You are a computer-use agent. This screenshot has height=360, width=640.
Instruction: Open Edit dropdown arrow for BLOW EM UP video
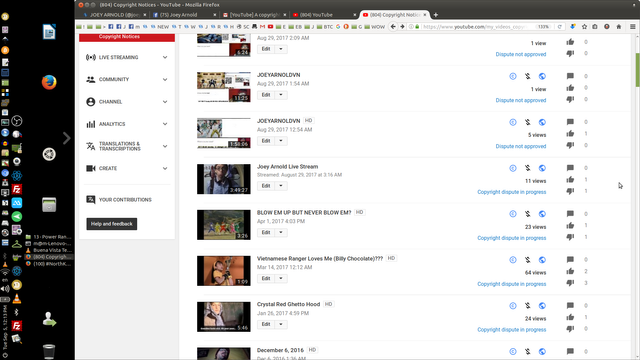coord(281,232)
